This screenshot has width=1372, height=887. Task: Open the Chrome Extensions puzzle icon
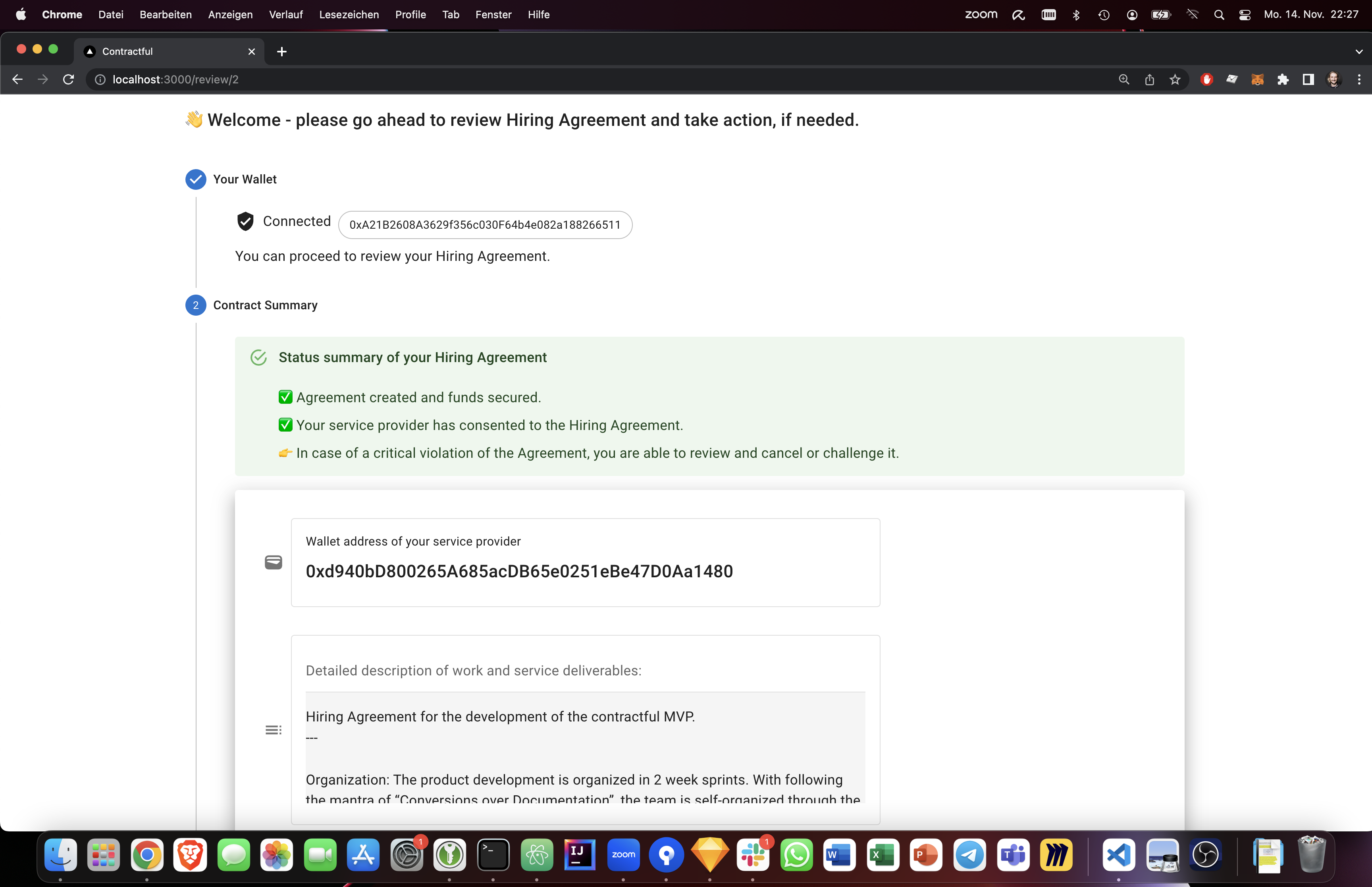point(1283,79)
